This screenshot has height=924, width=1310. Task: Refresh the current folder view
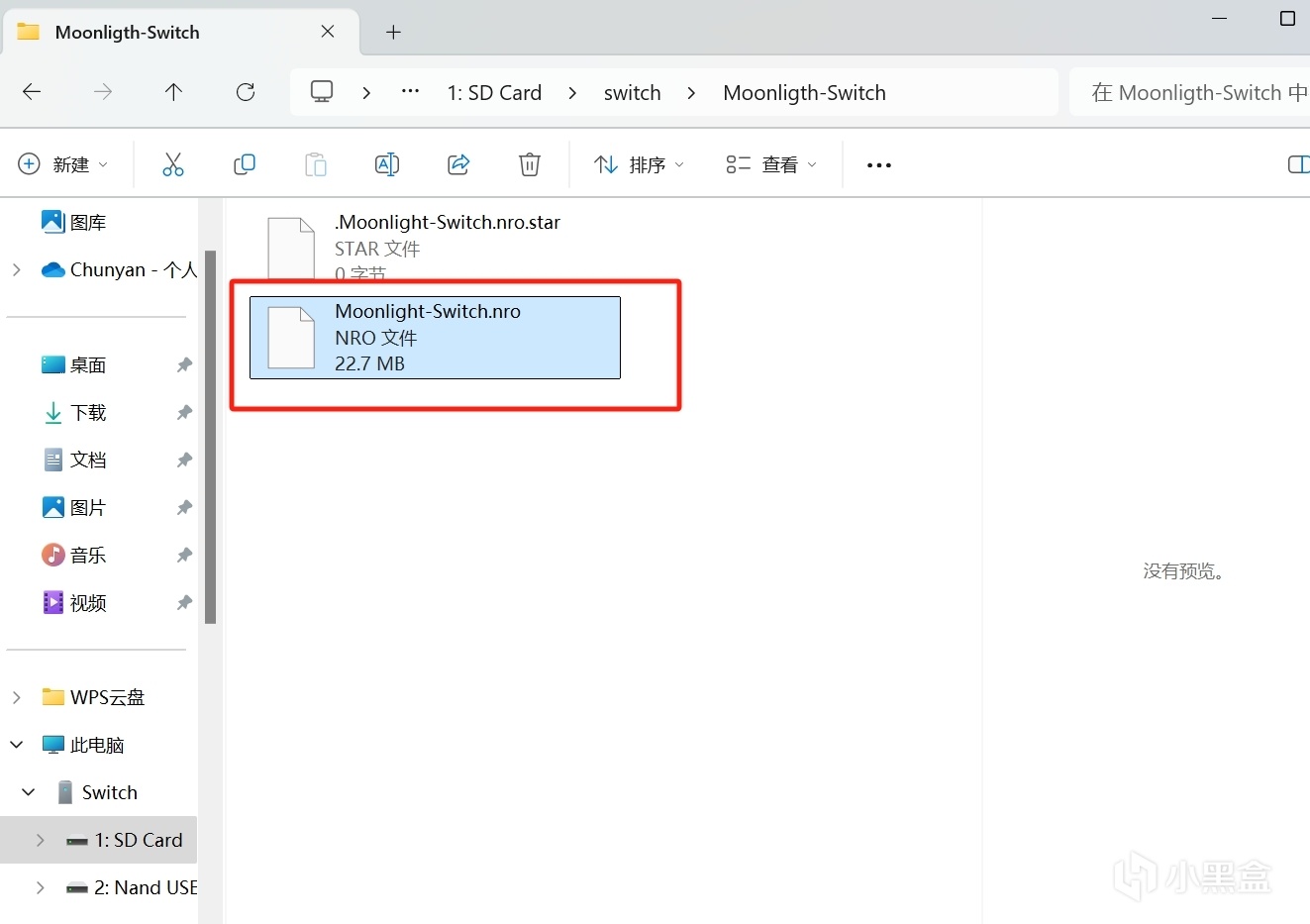pos(246,92)
